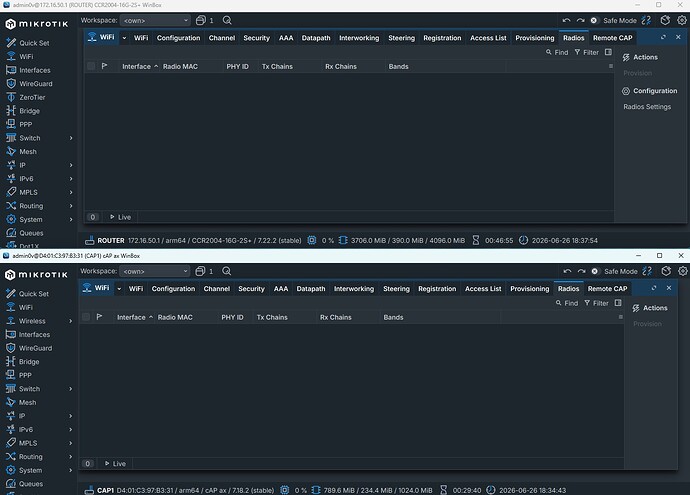The height and width of the screenshot is (495, 690).
Task: Sort by Interface column in ROUTER table
Action: [x=139, y=66]
